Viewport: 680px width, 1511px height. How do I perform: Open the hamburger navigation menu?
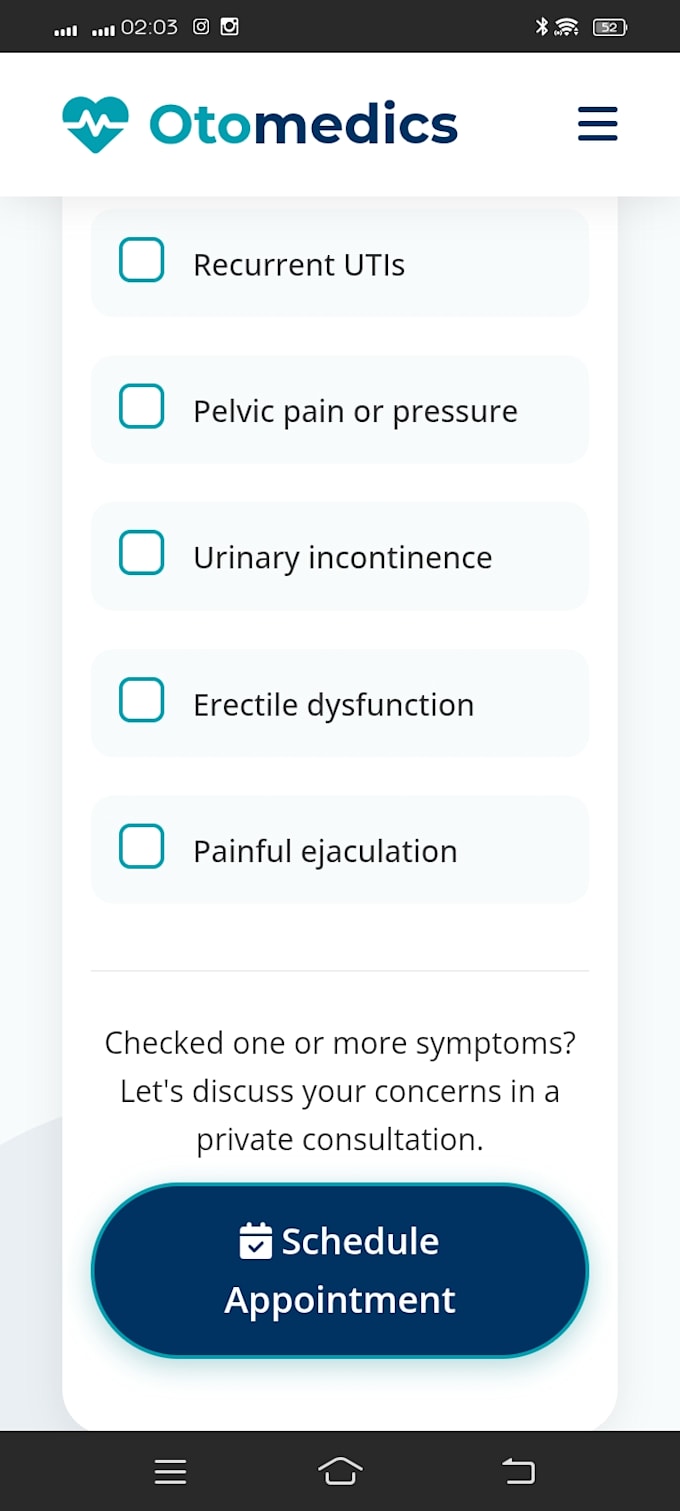[x=598, y=124]
